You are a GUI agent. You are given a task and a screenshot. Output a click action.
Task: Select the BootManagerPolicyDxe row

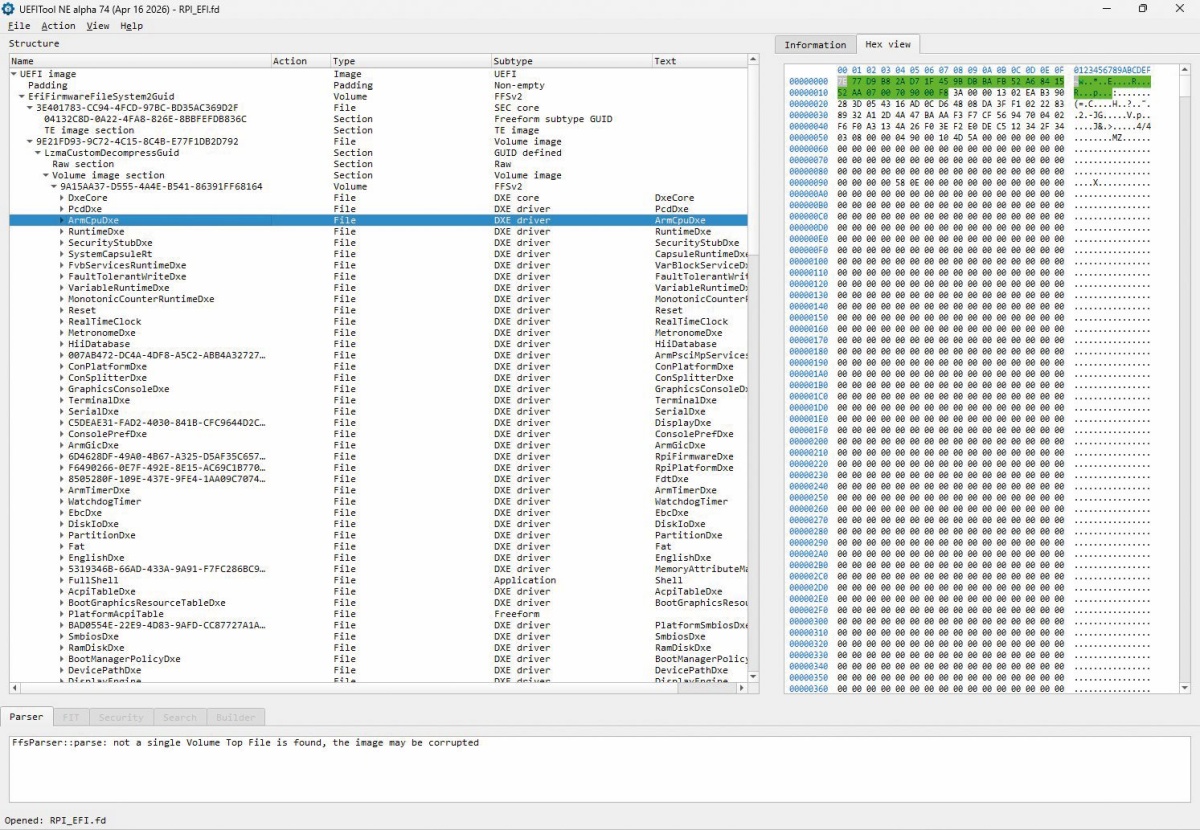(x=378, y=659)
